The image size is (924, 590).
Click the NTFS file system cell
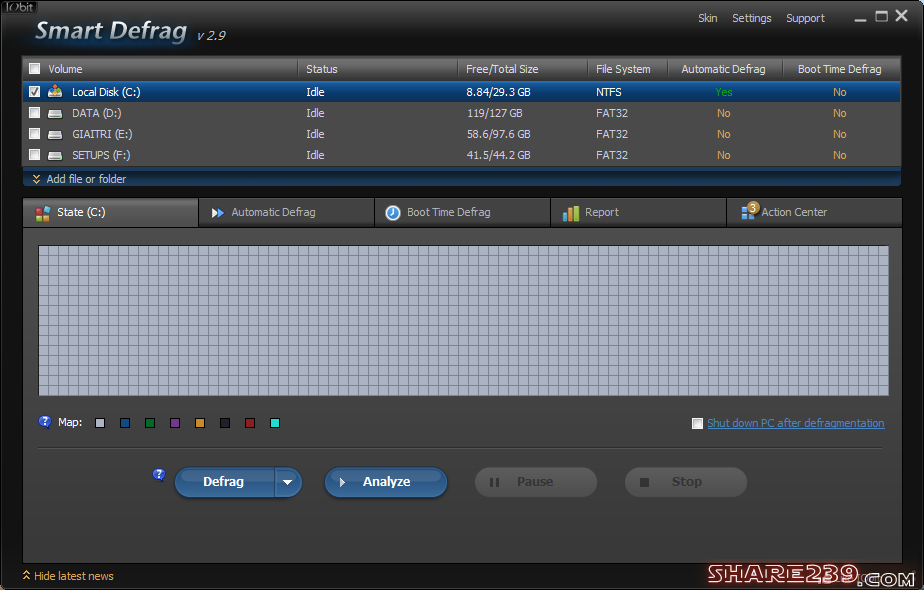click(608, 92)
